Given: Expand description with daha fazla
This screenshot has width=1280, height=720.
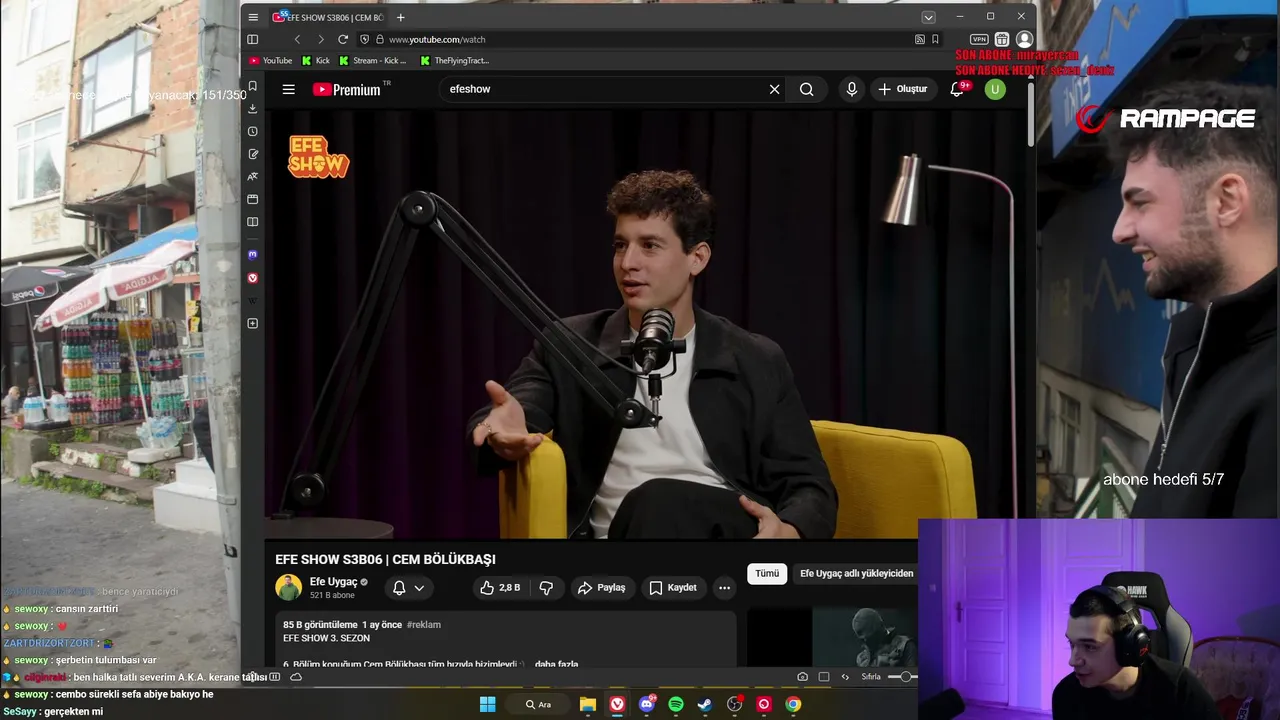Looking at the screenshot, I should [556, 664].
